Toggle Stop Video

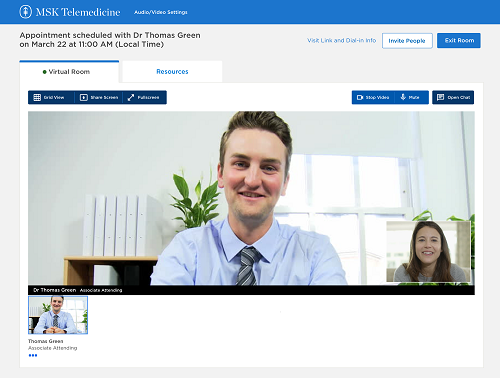click(373, 97)
